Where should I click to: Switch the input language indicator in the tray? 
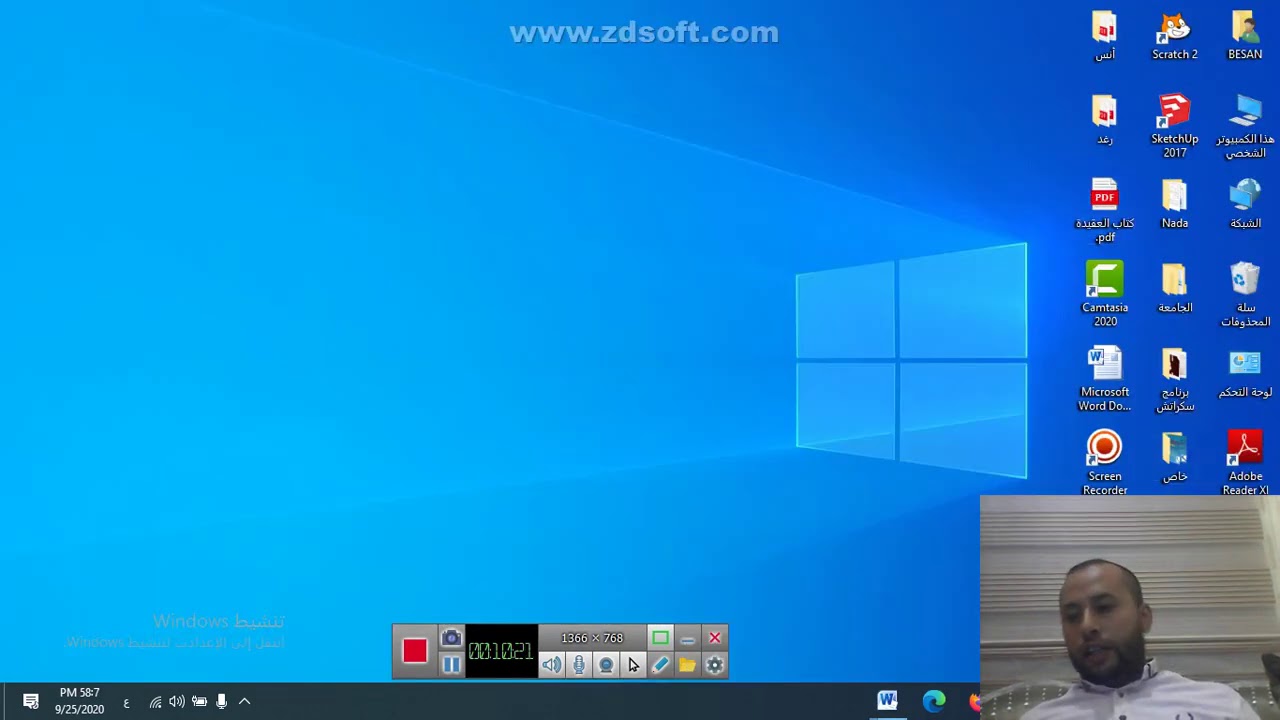tap(126, 702)
